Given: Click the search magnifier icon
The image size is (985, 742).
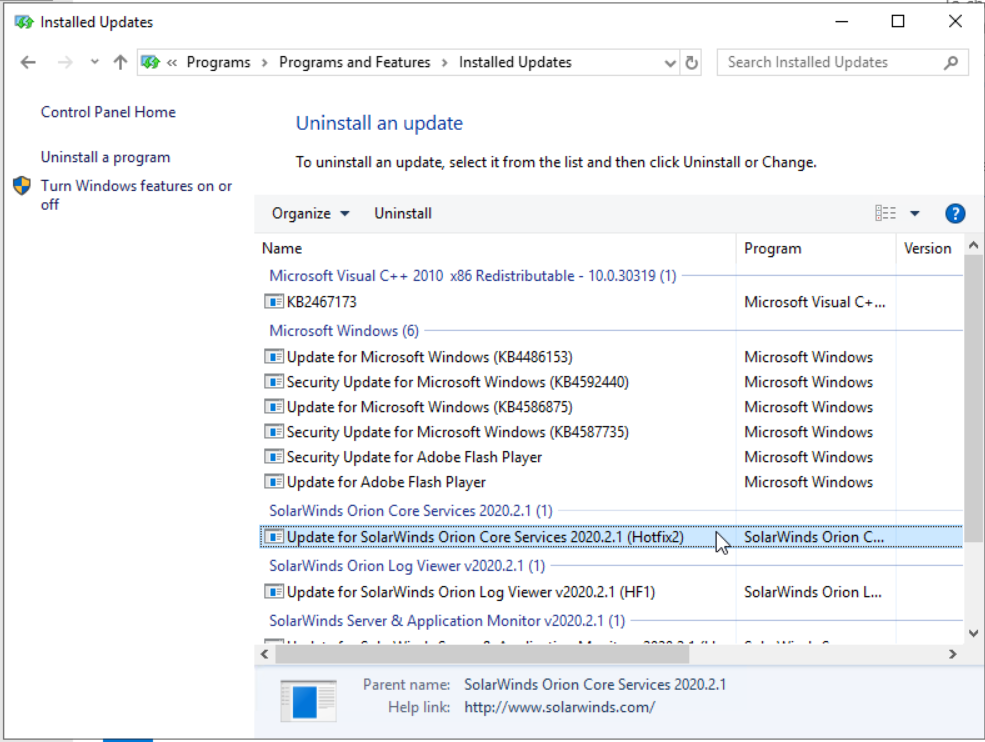Looking at the screenshot, I should [x=951, y=63].
